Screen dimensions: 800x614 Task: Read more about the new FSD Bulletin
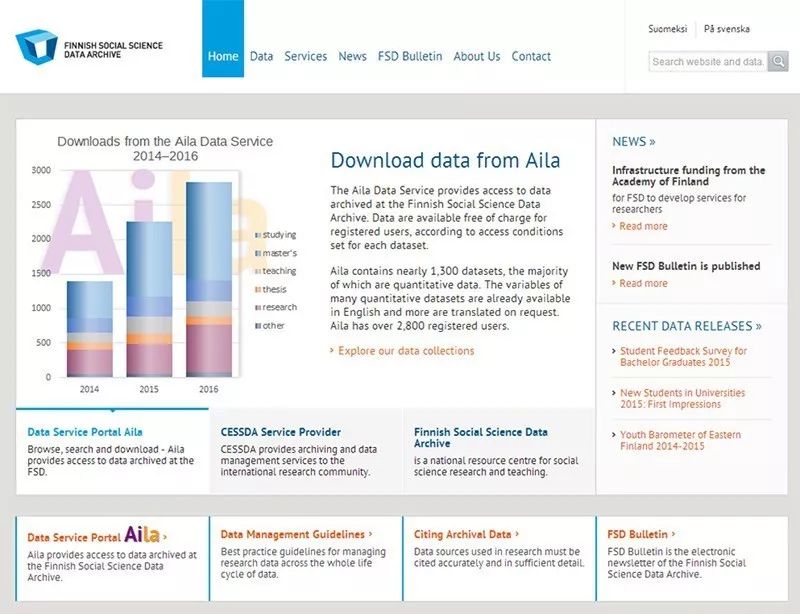(643, 283)
